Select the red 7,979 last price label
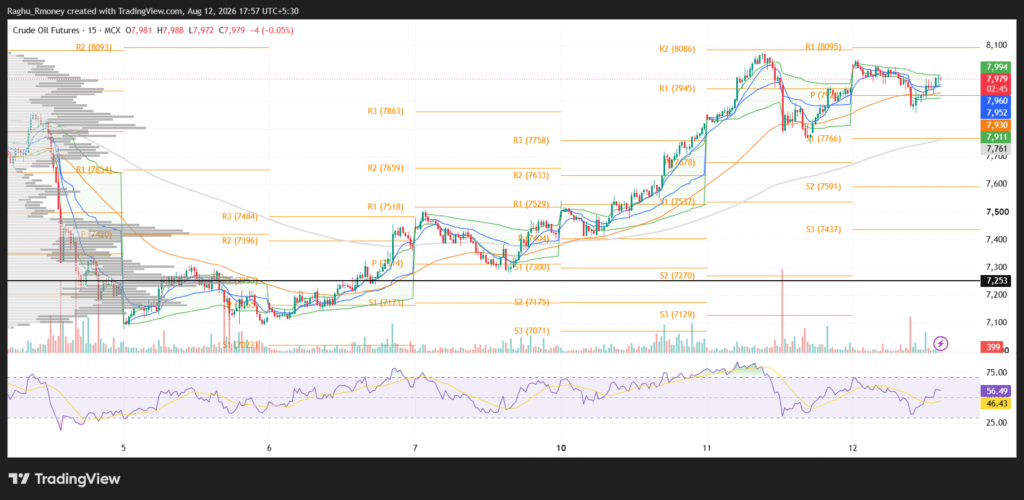This screenshot has width=1024, height=500. point(997,78)
